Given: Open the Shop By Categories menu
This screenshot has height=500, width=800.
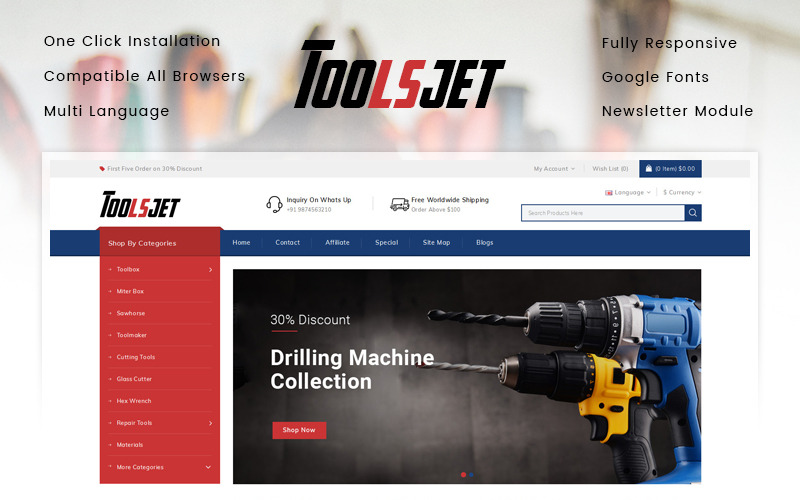Looking at the screenshot, I should [x=160, y=243].
